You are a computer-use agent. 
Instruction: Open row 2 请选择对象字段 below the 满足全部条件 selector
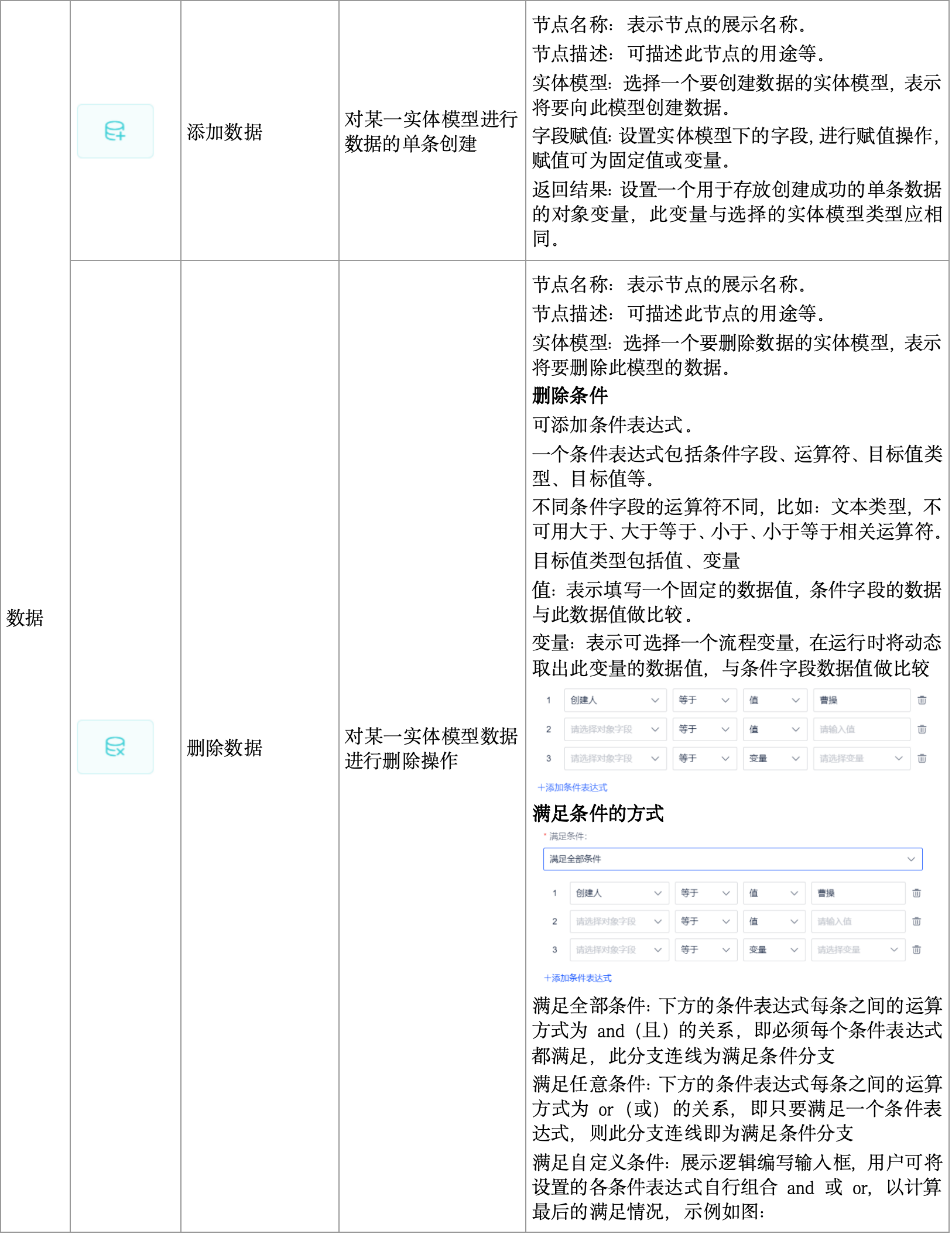619,921
